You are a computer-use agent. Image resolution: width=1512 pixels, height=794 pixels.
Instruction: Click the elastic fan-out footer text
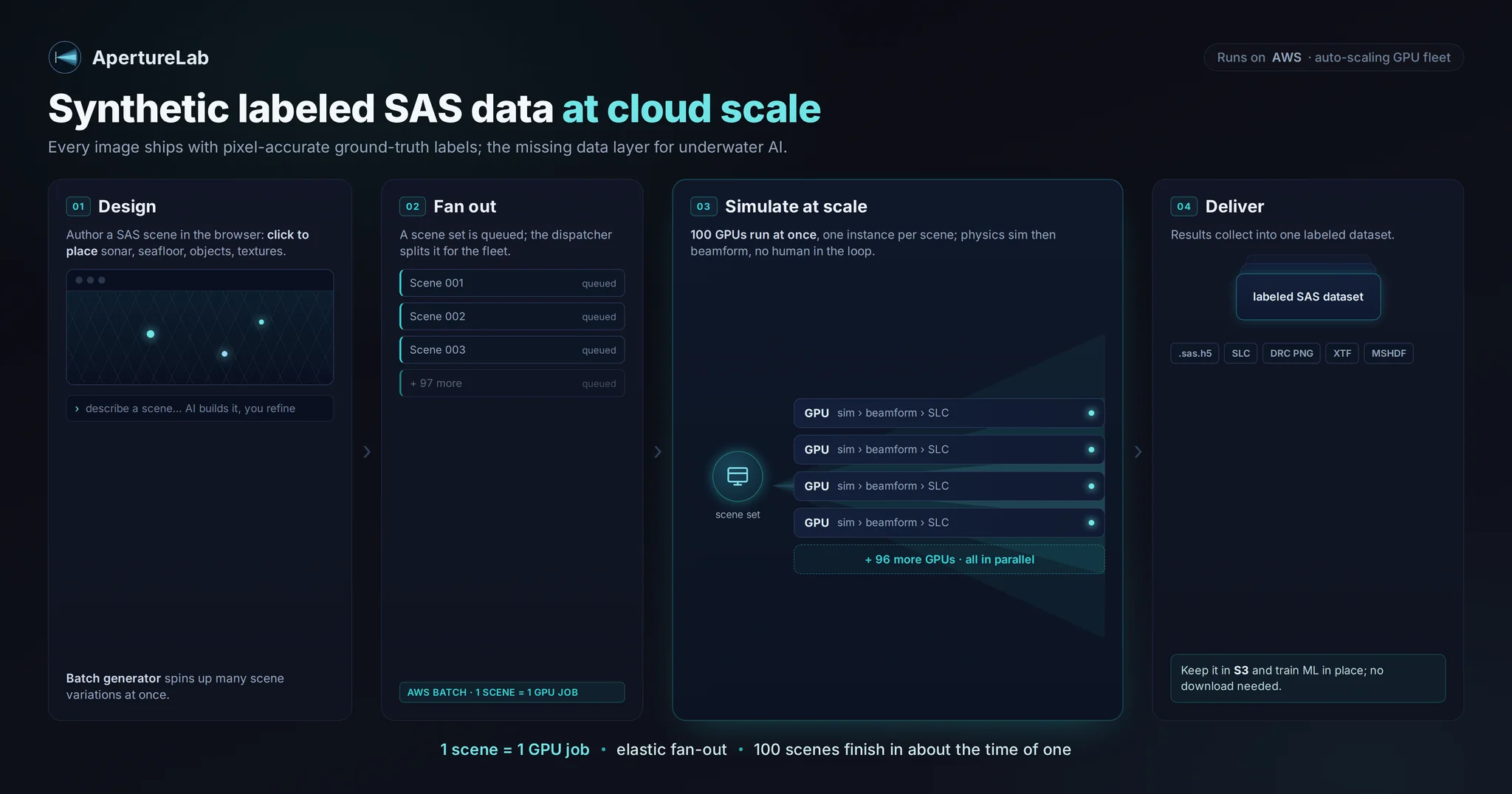(672, 750)
